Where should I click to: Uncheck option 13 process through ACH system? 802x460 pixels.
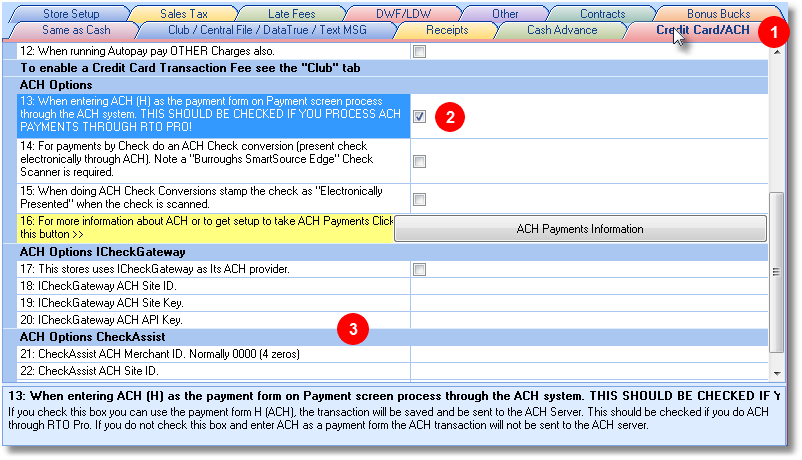coord(419,116)
